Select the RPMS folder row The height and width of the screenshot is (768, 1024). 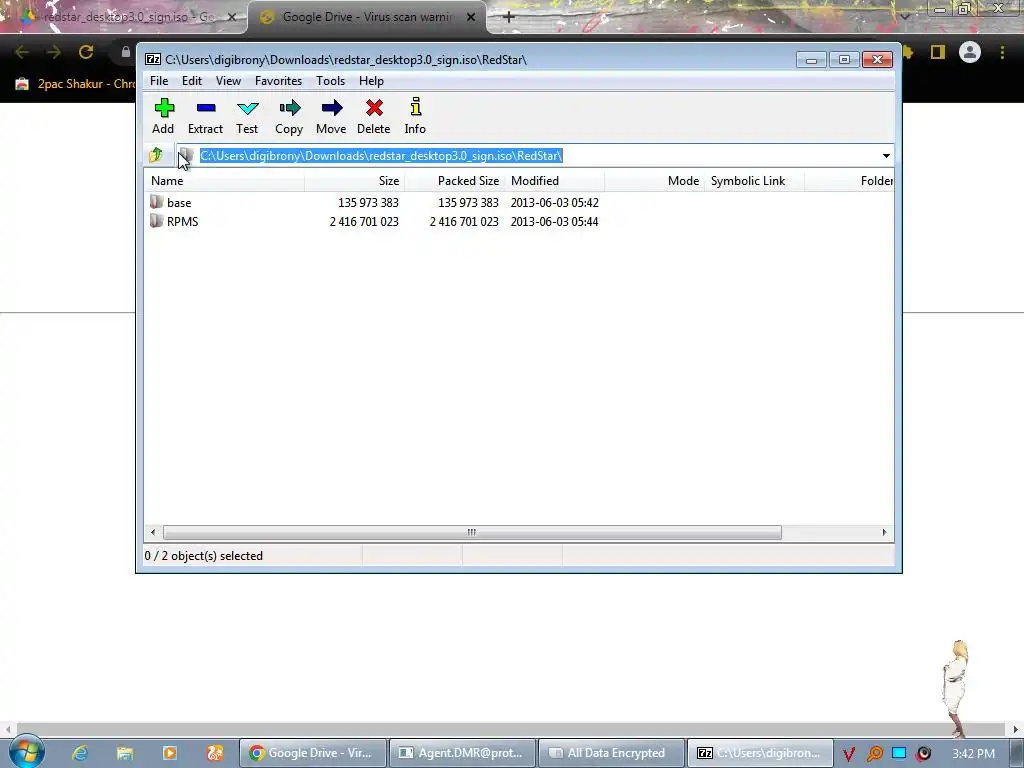(519, 221)
